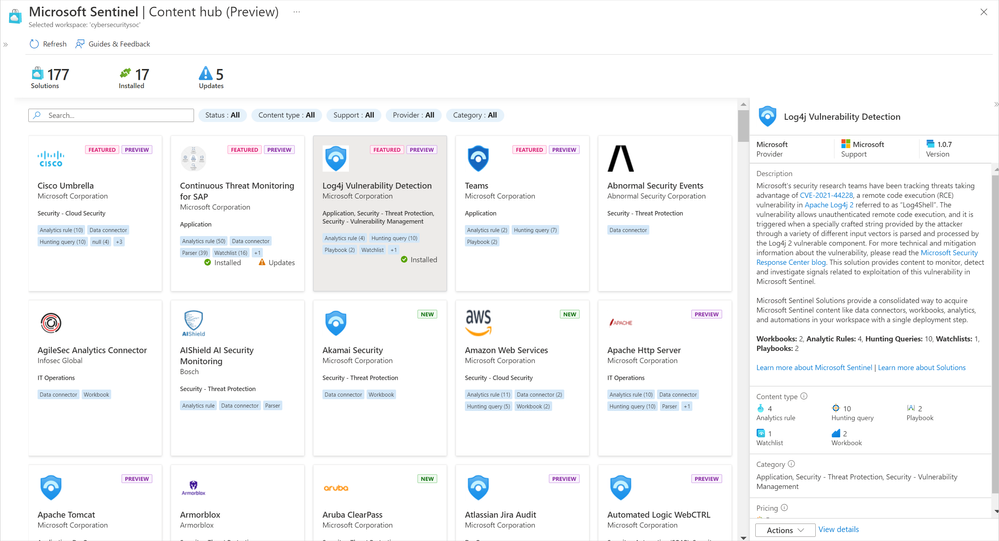This screenshot has width=999, height=541.
Task: Click the Armorblox card title
Action: pyautogui.click(x=200, y=514)
